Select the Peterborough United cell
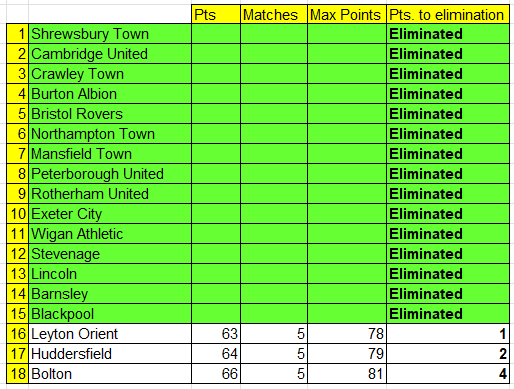514x389 pixels. point(110,174)
